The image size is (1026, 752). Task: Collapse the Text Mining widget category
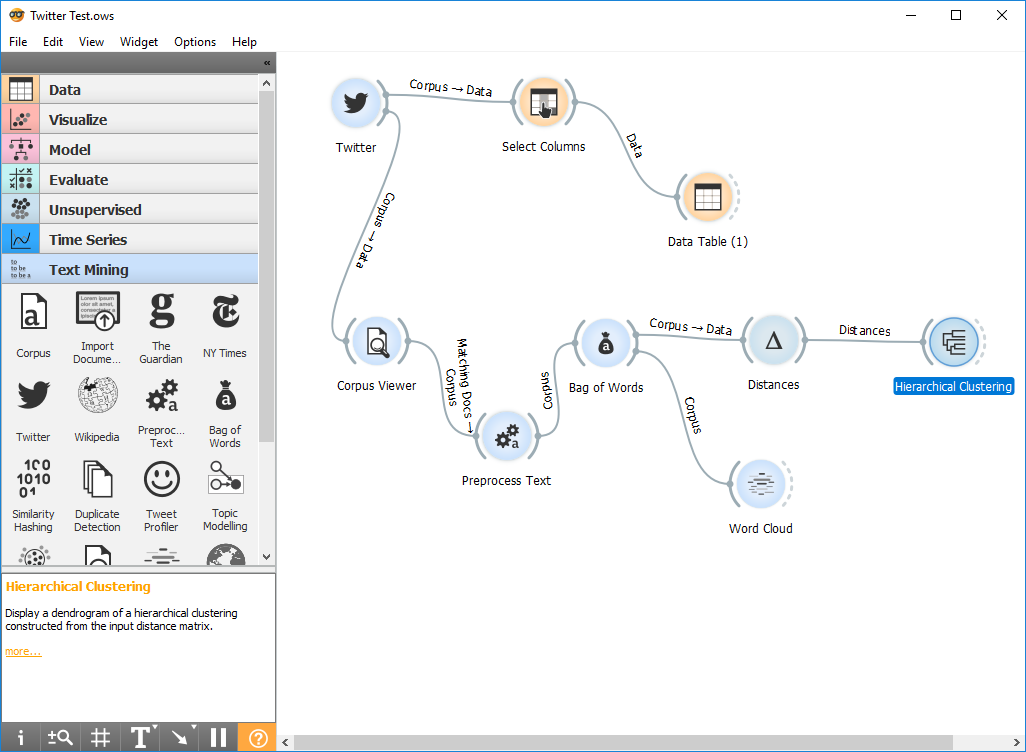pos(130,270)
